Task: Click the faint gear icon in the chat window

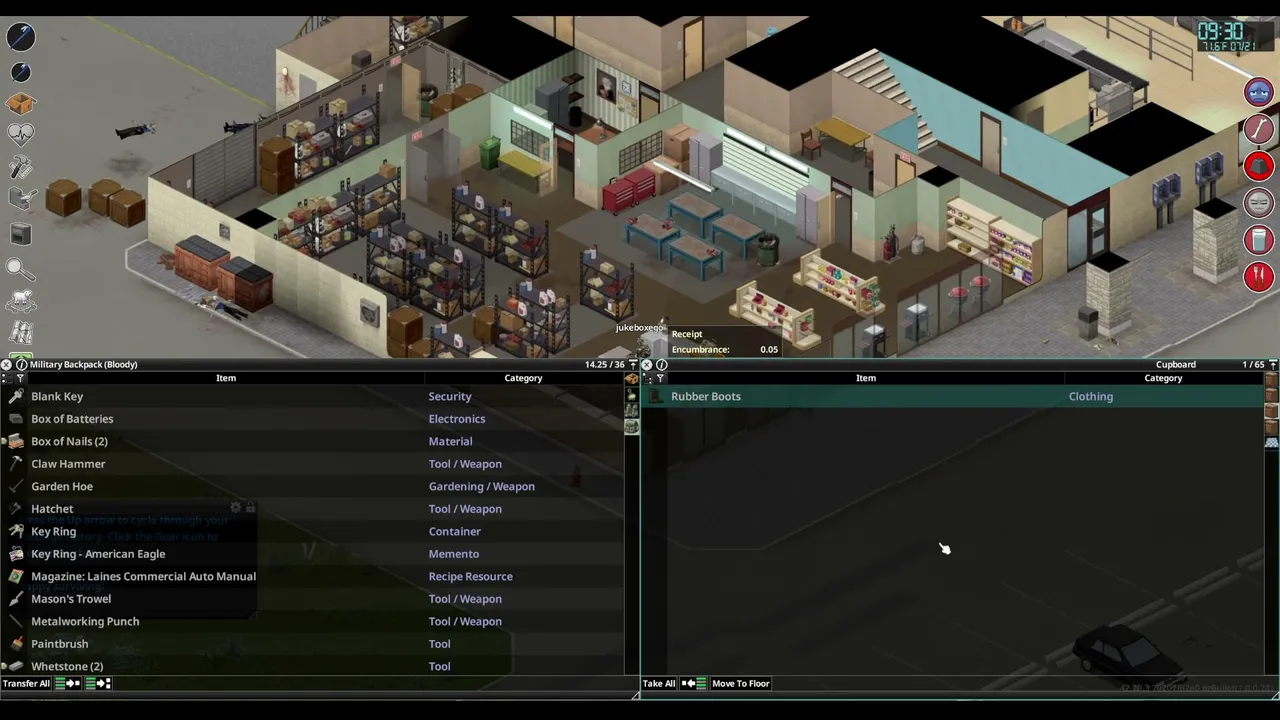Action: (236, 508)
